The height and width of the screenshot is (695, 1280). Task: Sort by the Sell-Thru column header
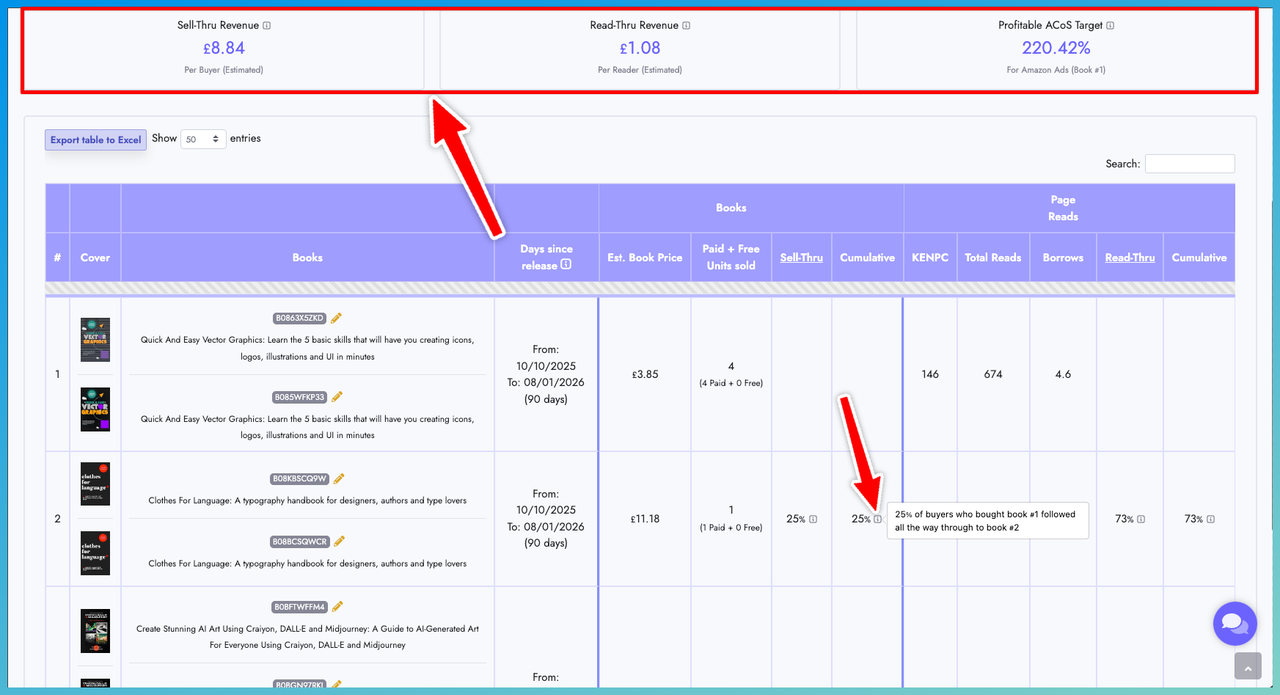point(802,258)
